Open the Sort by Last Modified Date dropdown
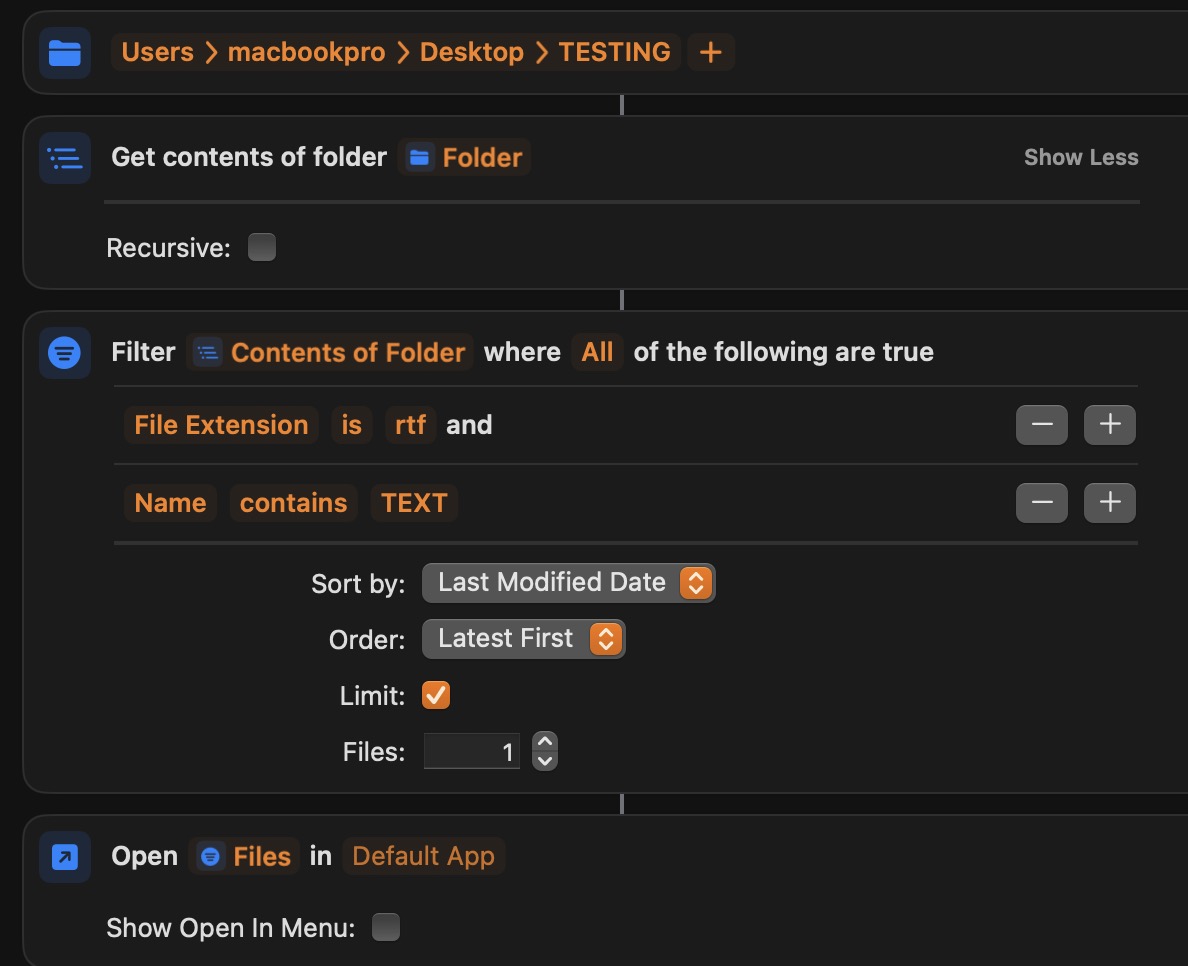 coord(568,582)
